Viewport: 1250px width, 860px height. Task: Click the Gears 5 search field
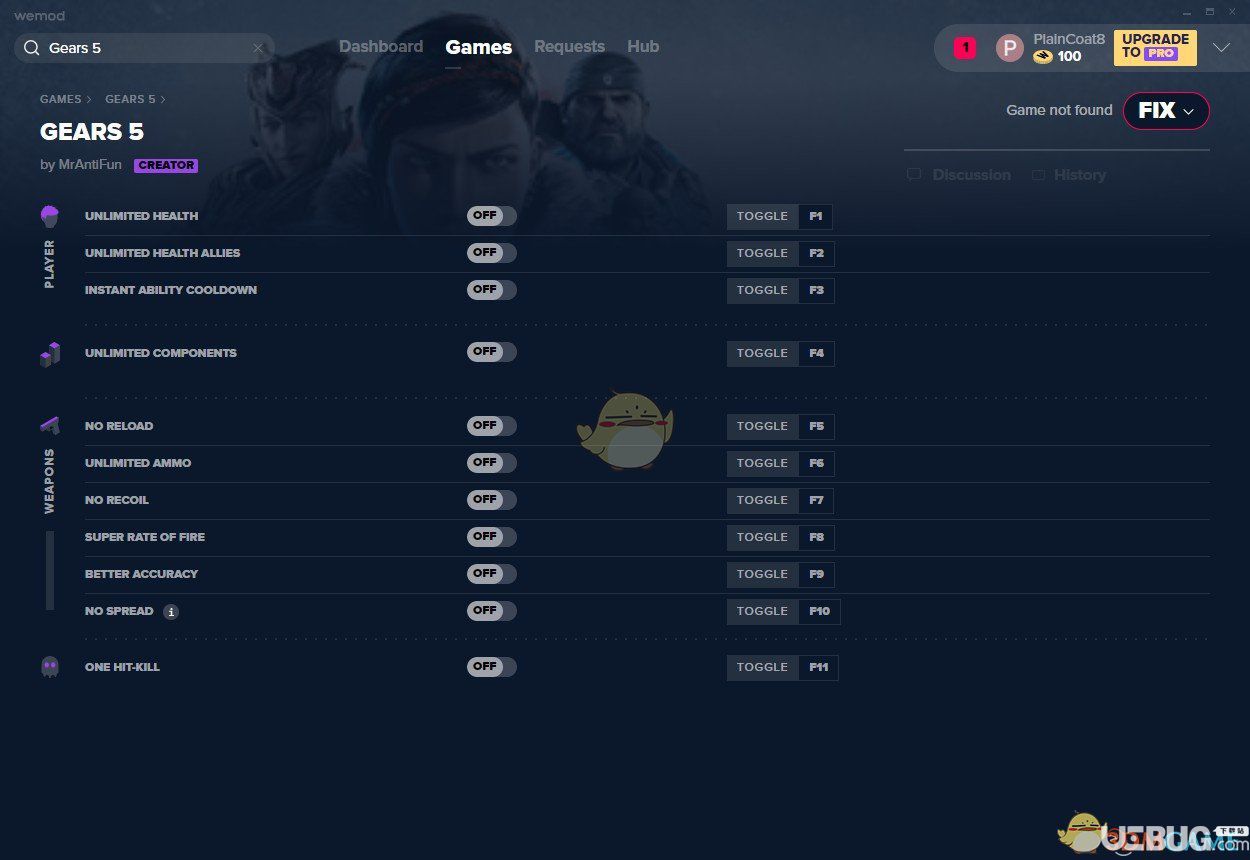(x=145, y=48)
